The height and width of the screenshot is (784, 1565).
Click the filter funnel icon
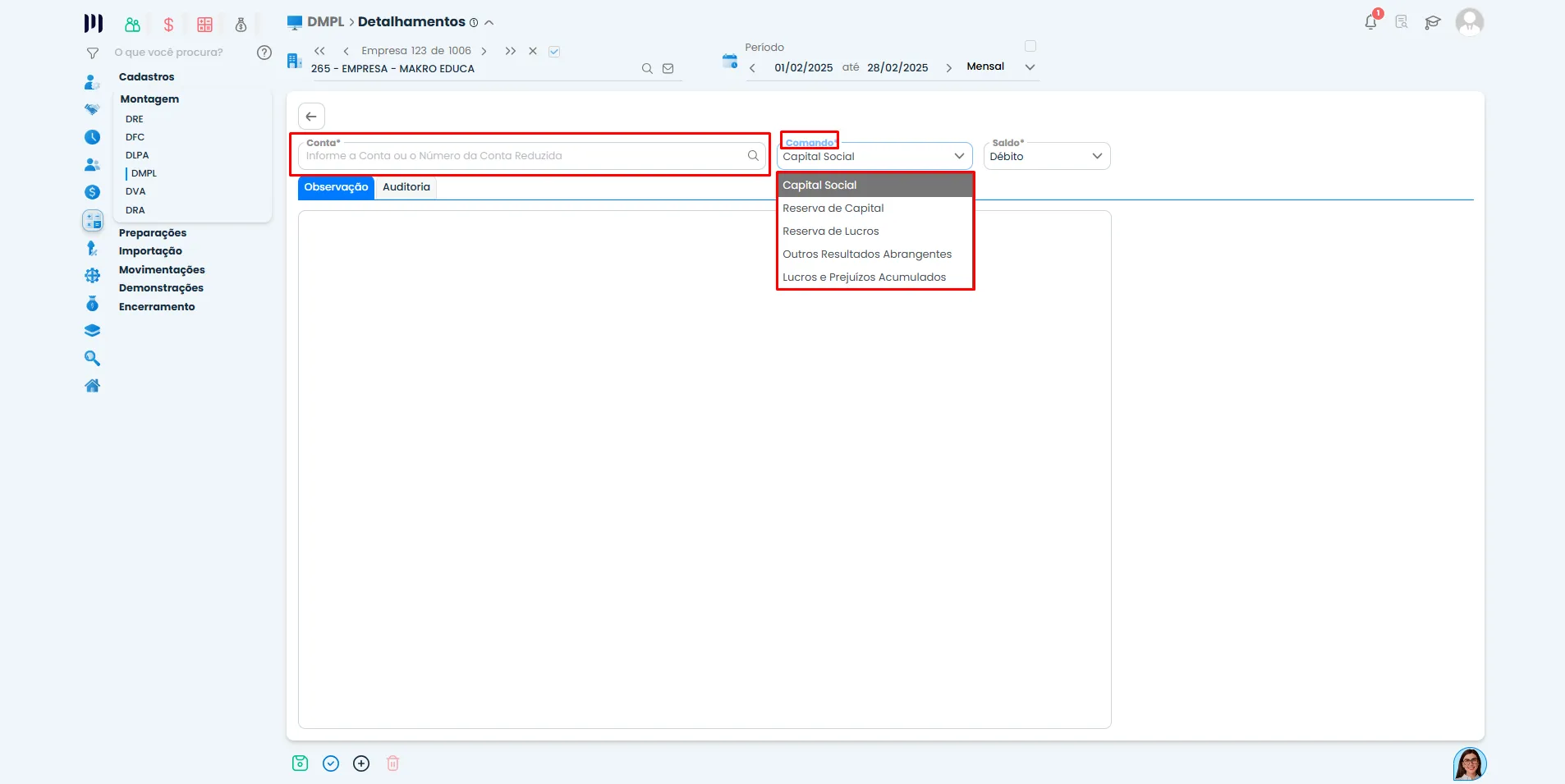pyautogui.click(x=93, y=53)
